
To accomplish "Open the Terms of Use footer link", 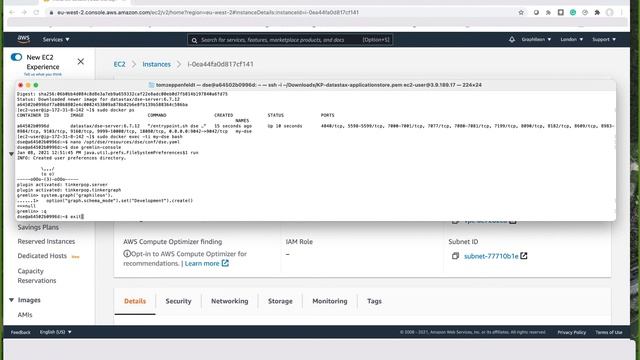I will [x=609, y=332].
